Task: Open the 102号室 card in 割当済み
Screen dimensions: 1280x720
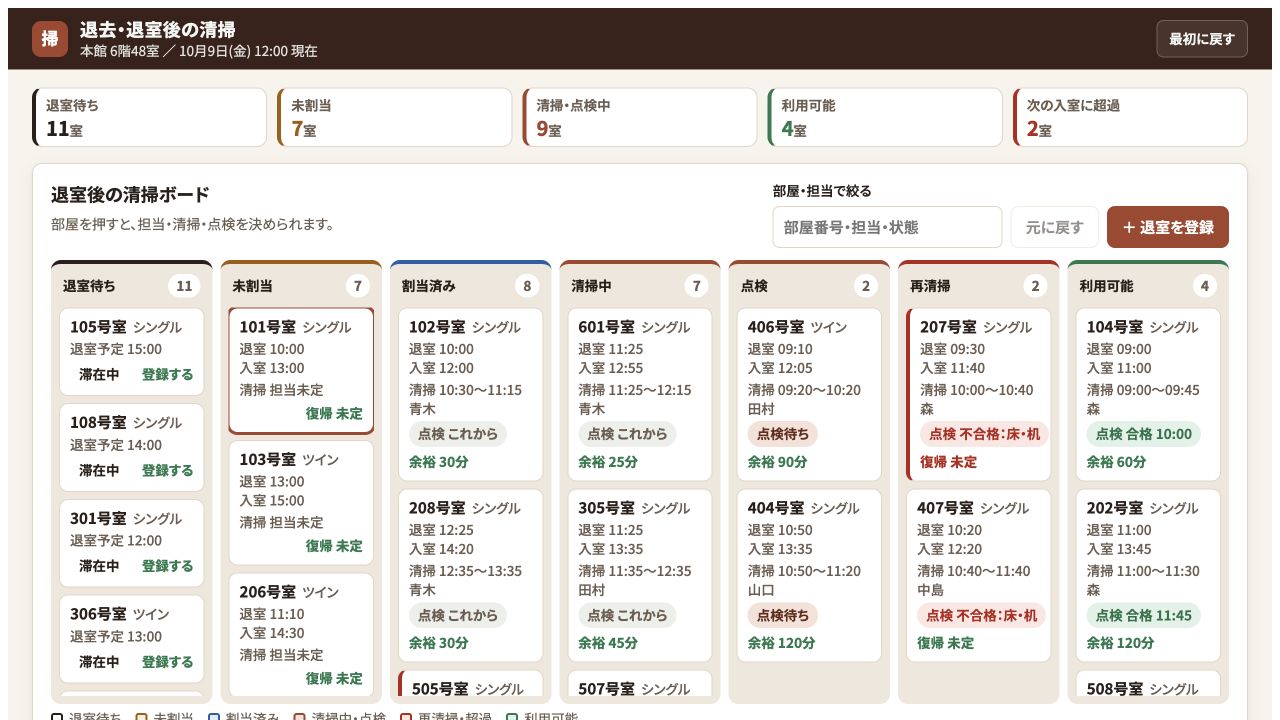Action: pyautogui.click(x=471, y=395)
